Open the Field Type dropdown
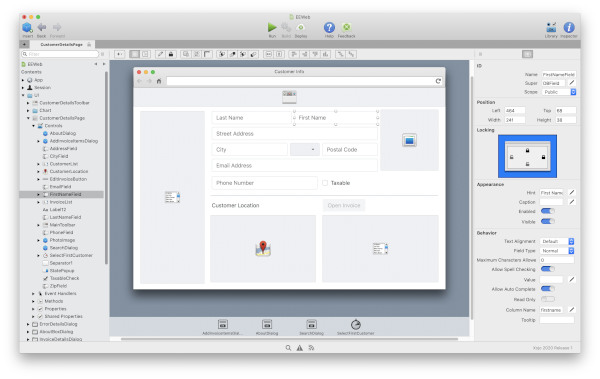The height and width of the screenshot is (379, 600). click(x=557, y=251)
